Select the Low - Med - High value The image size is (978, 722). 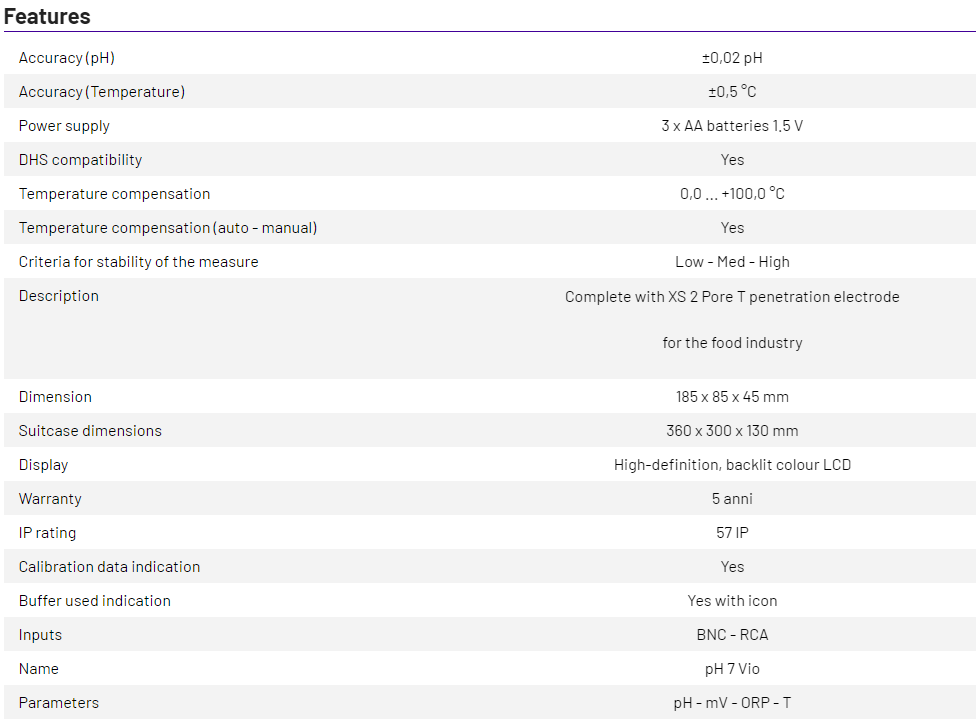point(732,262)
